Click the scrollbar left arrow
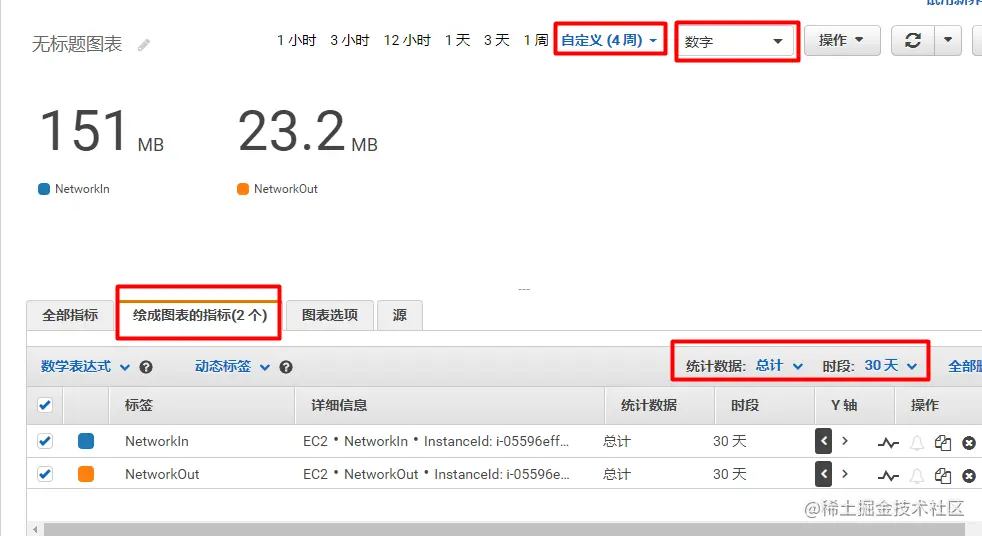982x536 pixels. coord(35,530)
